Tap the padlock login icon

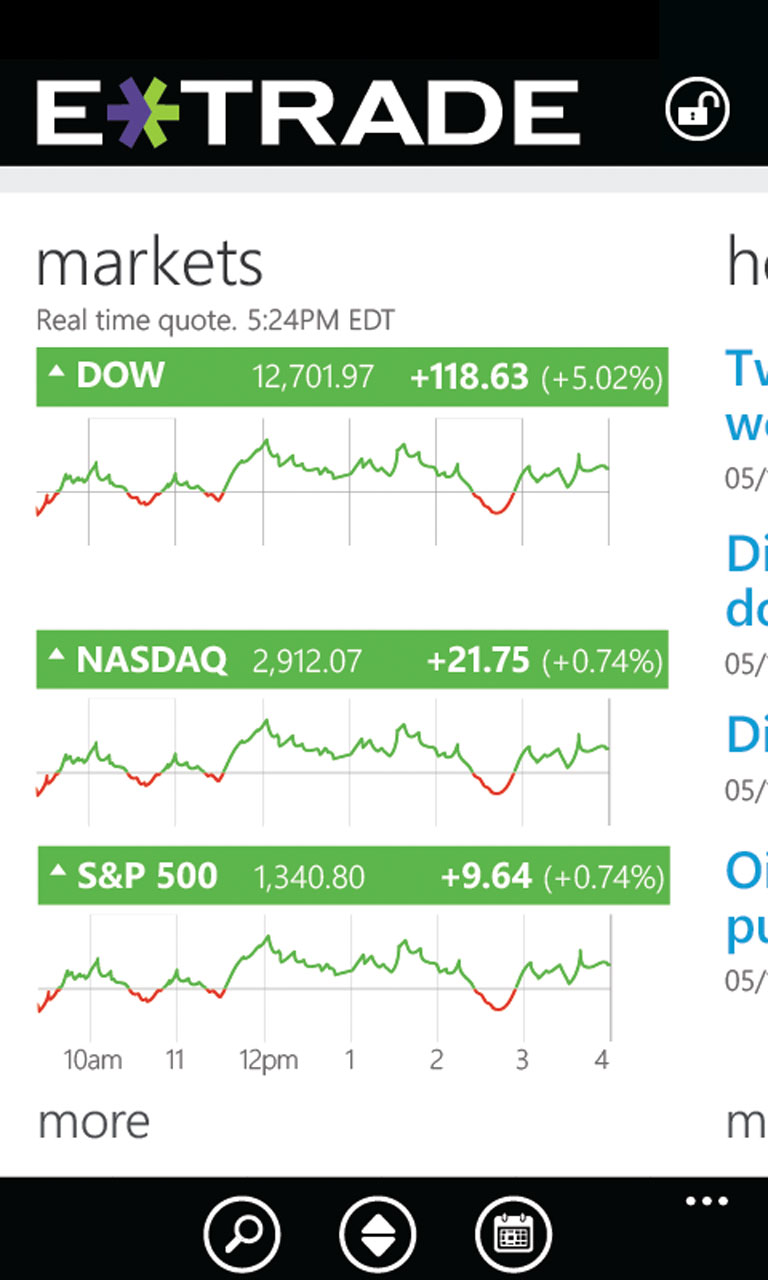pos(697,109)
